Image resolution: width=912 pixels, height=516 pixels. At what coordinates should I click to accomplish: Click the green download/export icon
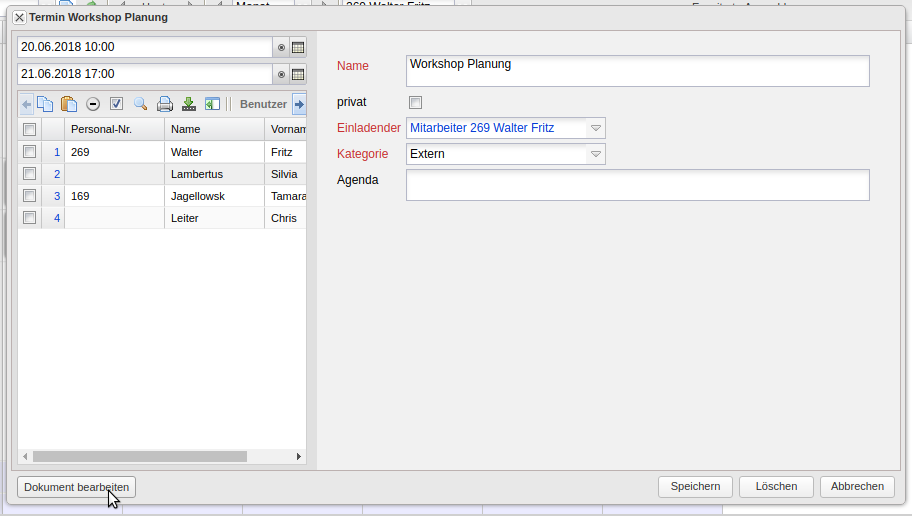188,104
